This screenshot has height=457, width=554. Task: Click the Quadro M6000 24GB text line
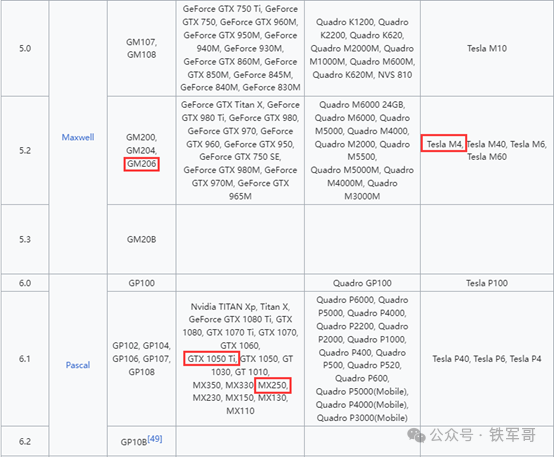click(362, 105)
